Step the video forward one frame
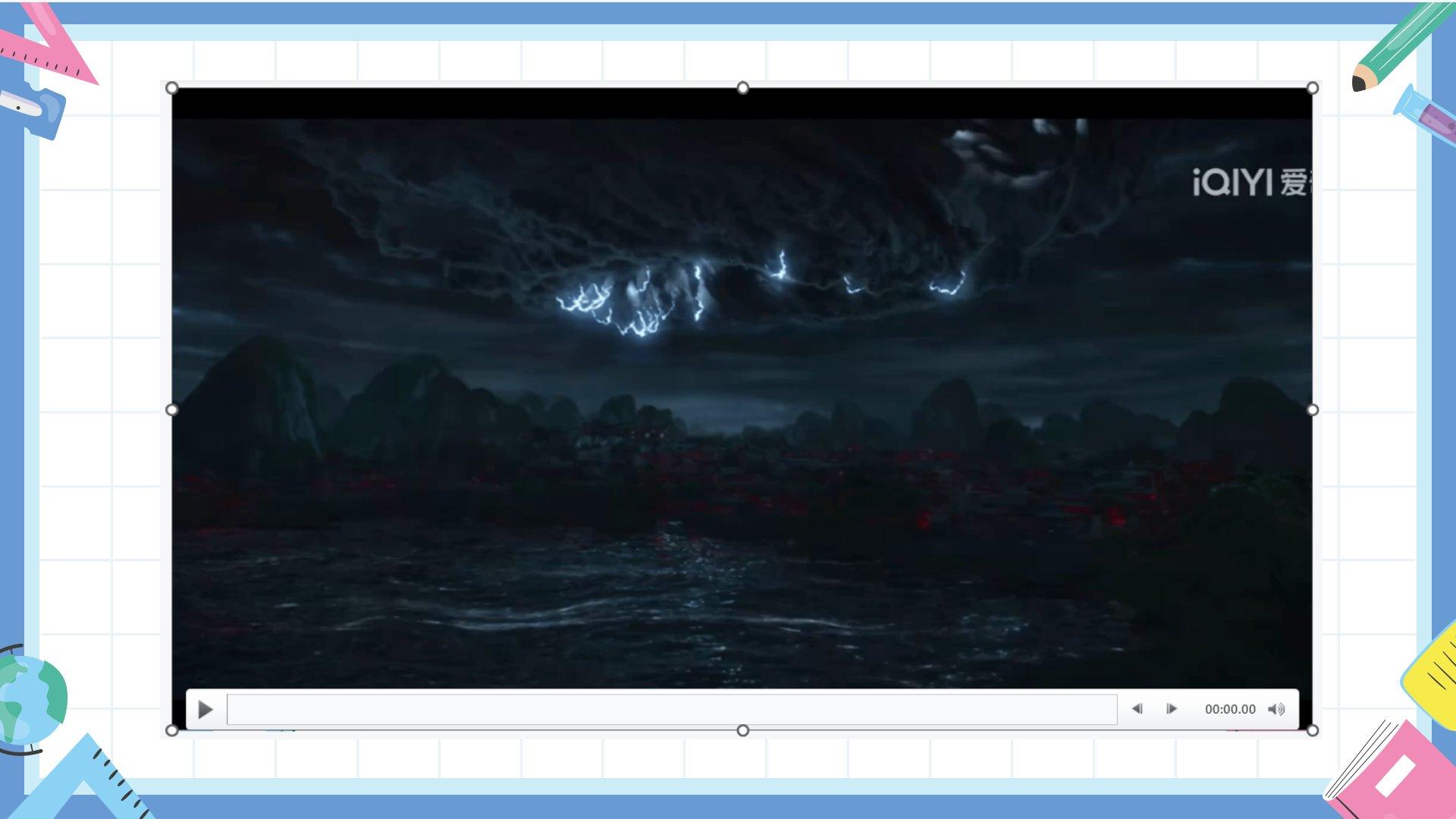This screenshot has width=1456, height=819. point(1172,709)
